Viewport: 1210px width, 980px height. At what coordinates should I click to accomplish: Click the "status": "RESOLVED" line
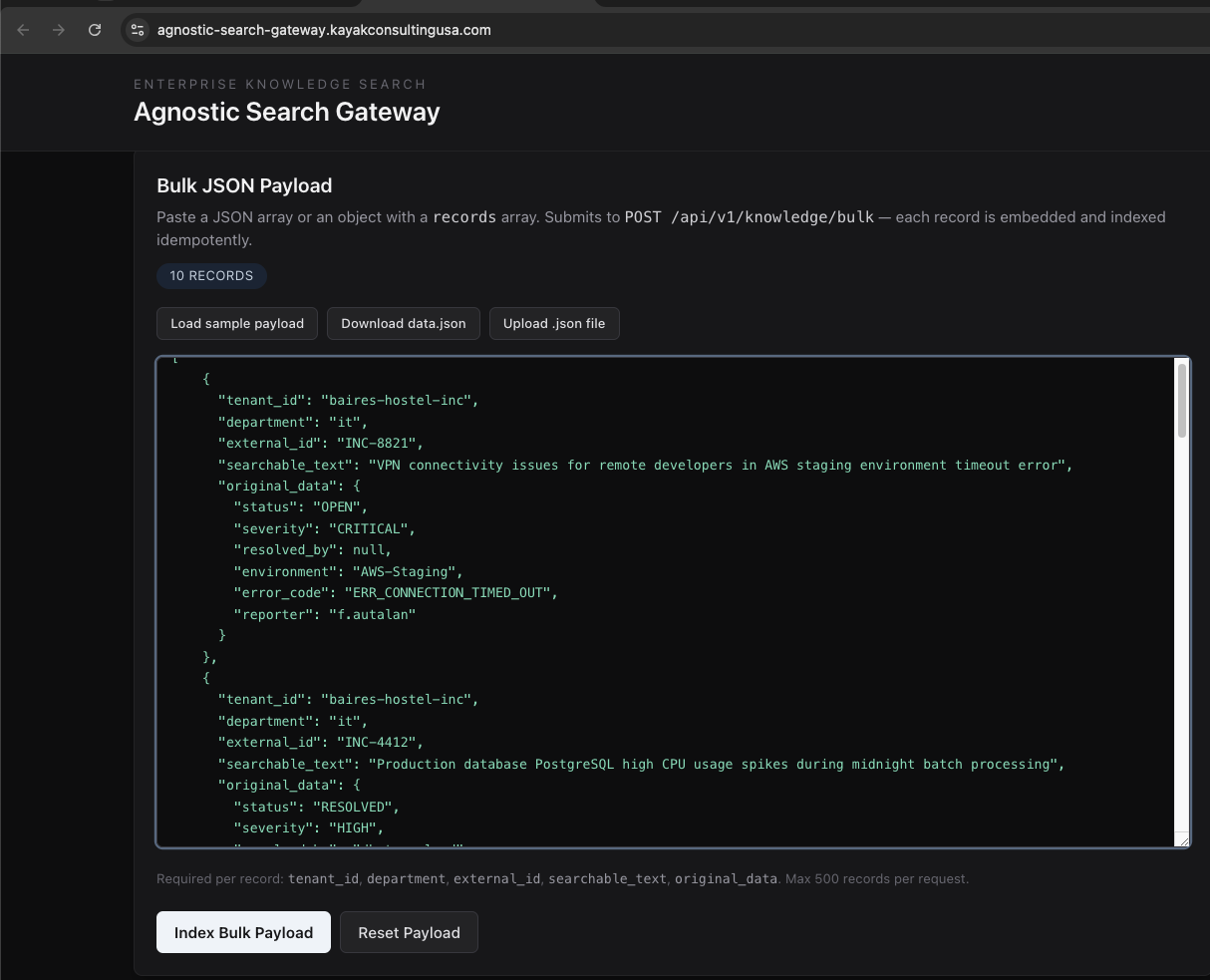316,807
